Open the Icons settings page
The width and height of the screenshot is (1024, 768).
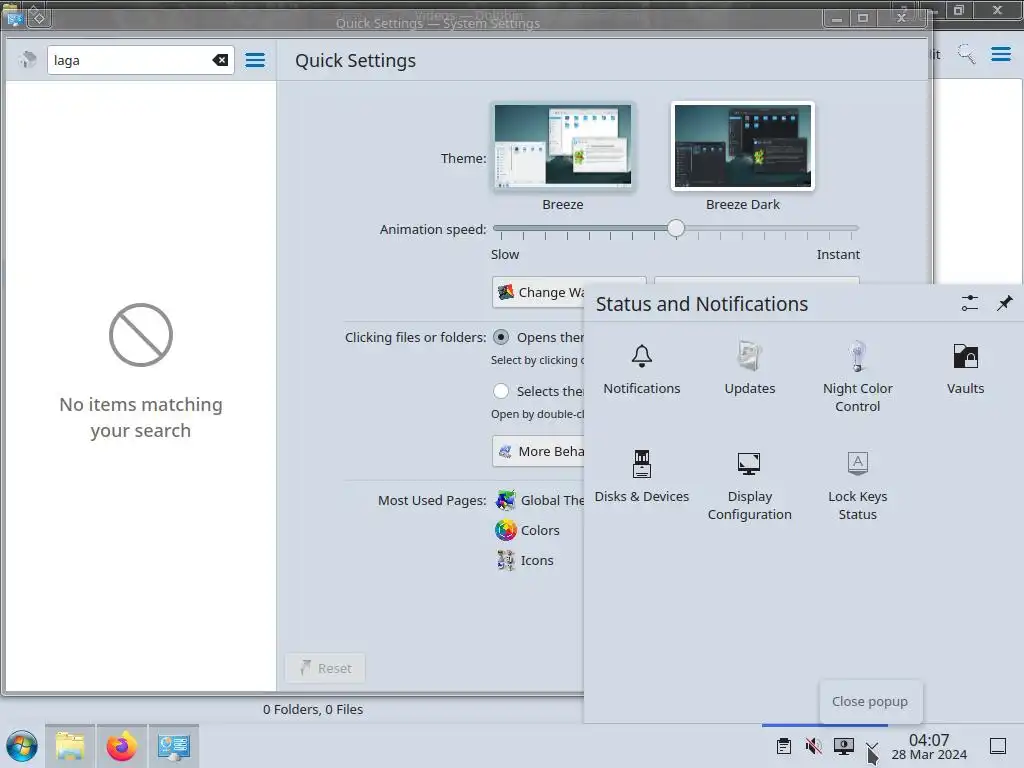tap(525, 560)
